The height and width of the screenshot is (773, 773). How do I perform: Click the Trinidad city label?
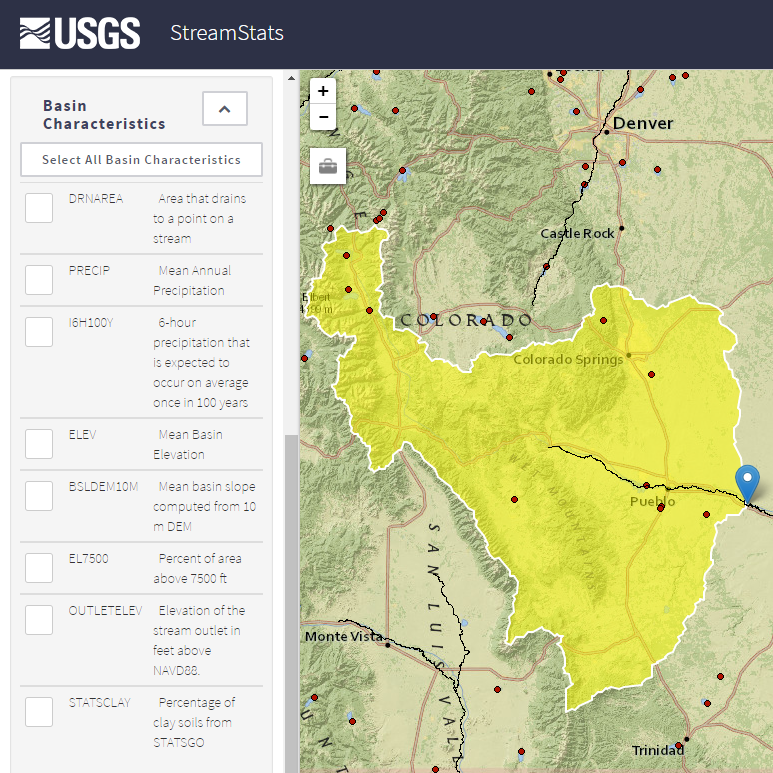click(x=658, y=750)
